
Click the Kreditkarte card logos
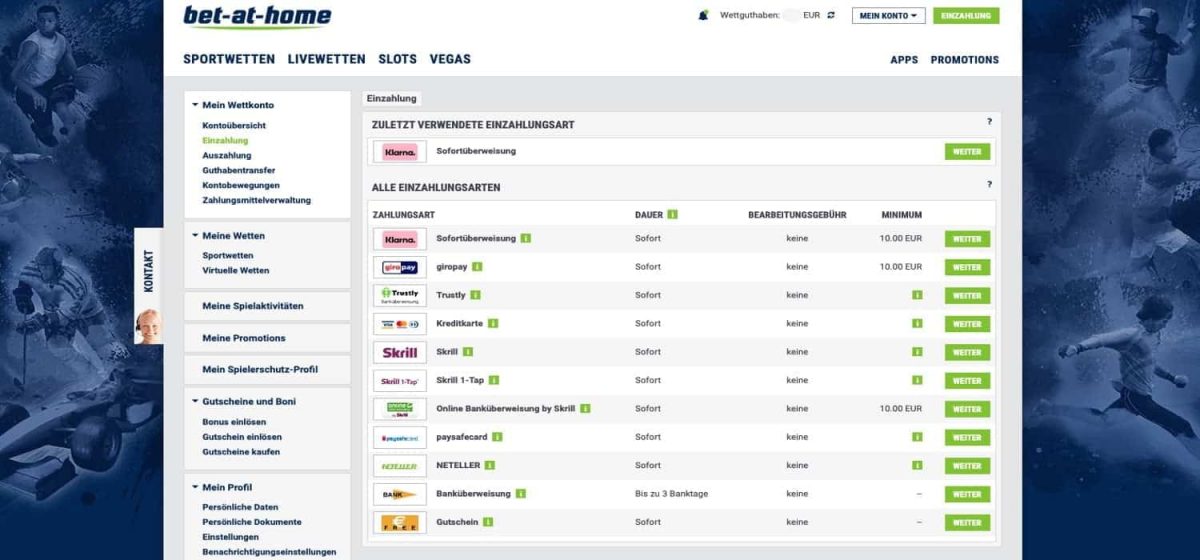(x=400, y=324)
